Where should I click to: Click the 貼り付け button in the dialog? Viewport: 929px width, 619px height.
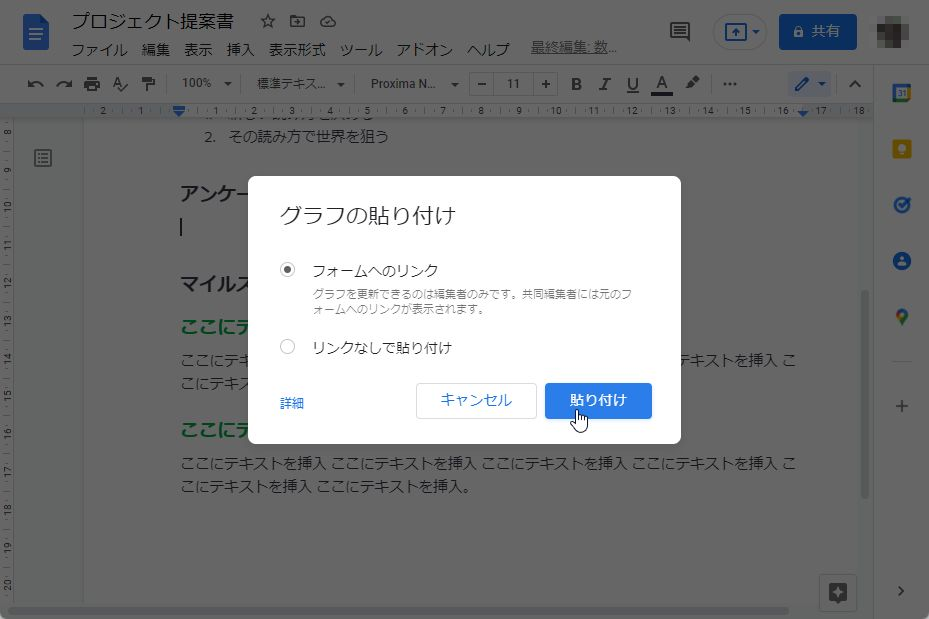coord(597,400)
